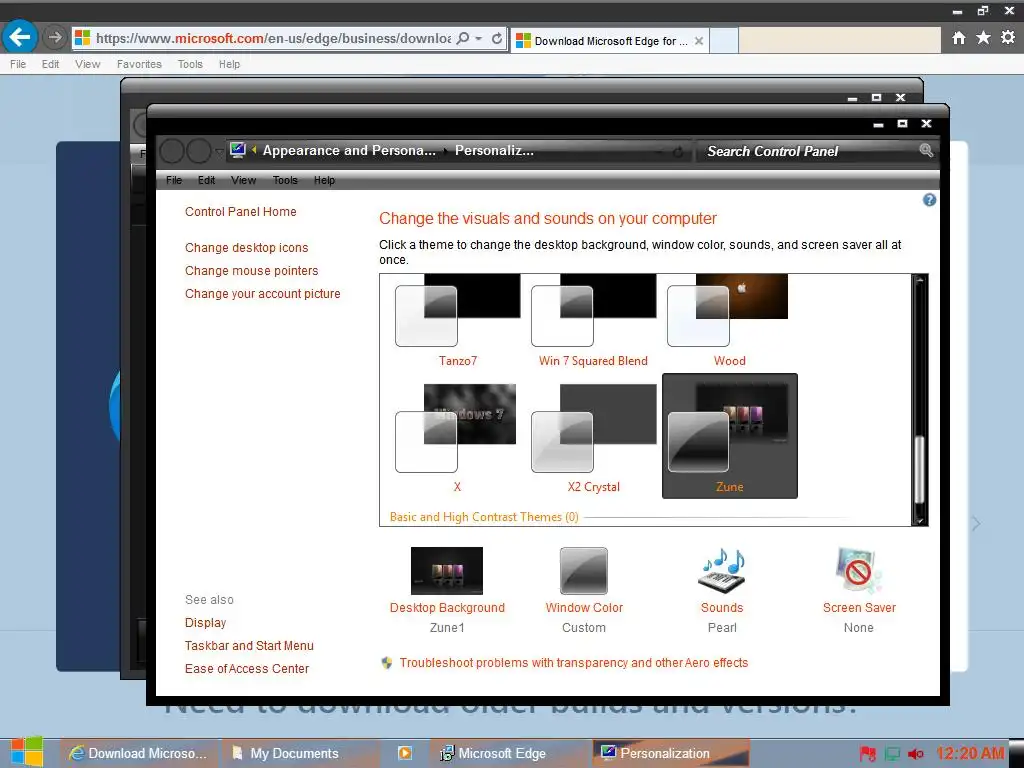Click network tray icon
Screen dimensions: 1024x768
click(x=892, y=754)
